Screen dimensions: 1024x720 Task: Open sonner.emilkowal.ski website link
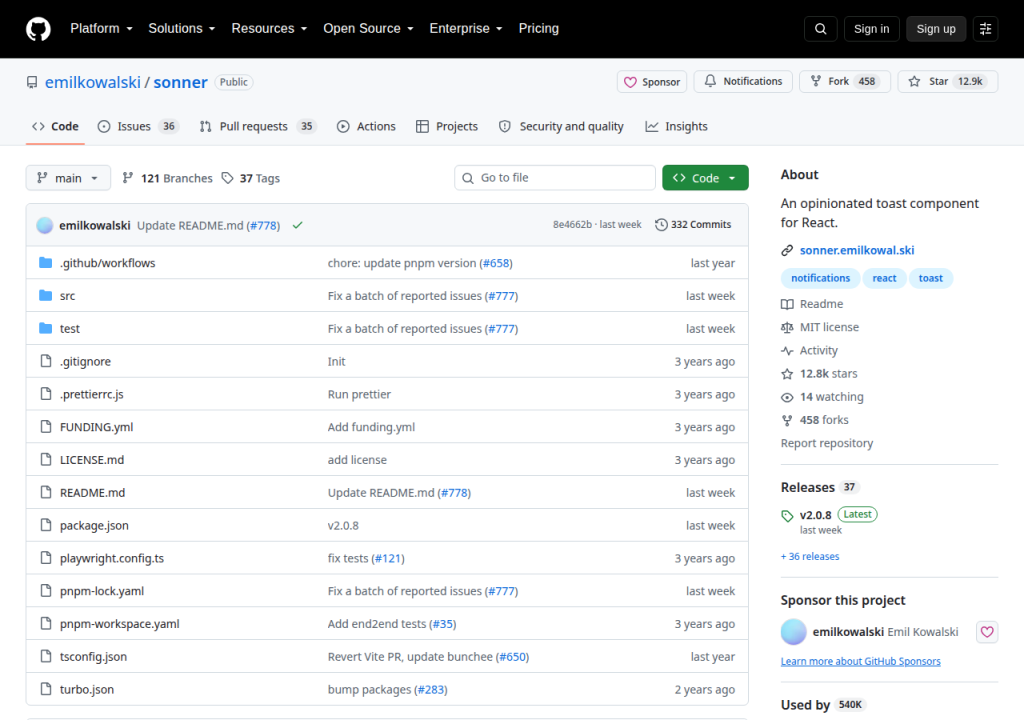(857, 250)
